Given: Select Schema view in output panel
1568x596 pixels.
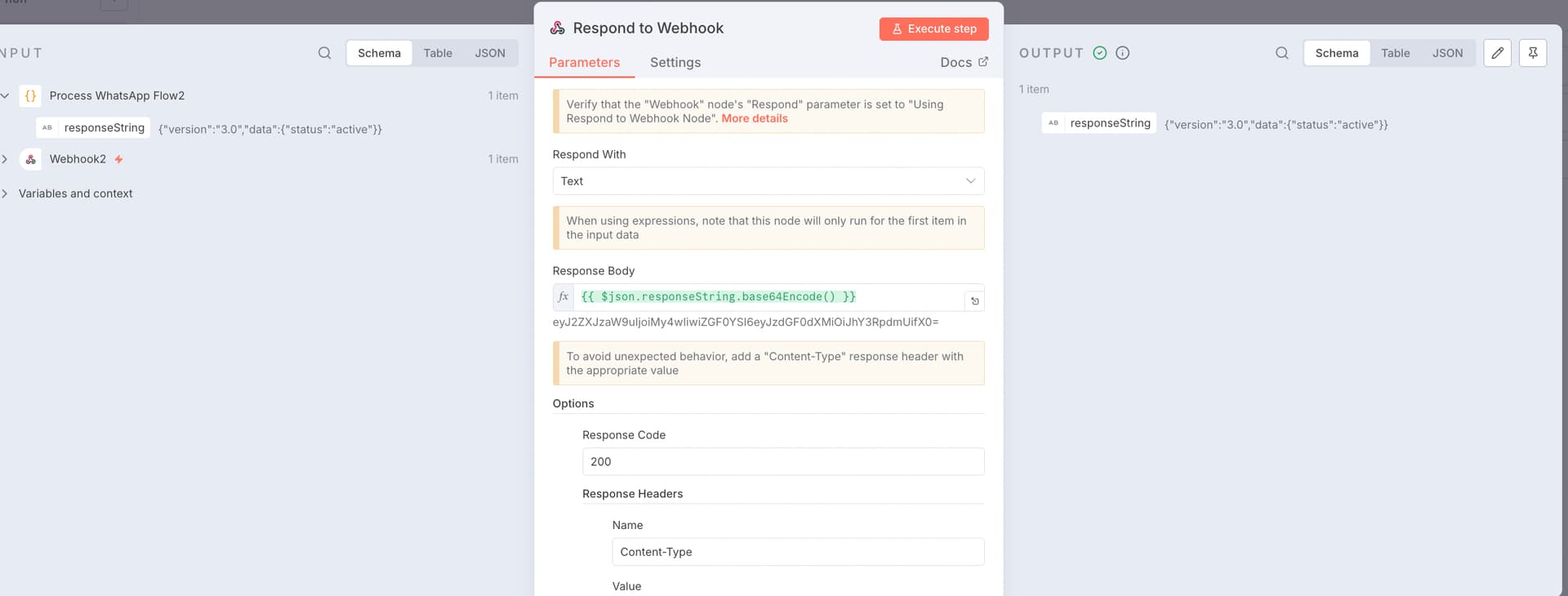Looking at the screenshot, I should [x=1337, y=53].
